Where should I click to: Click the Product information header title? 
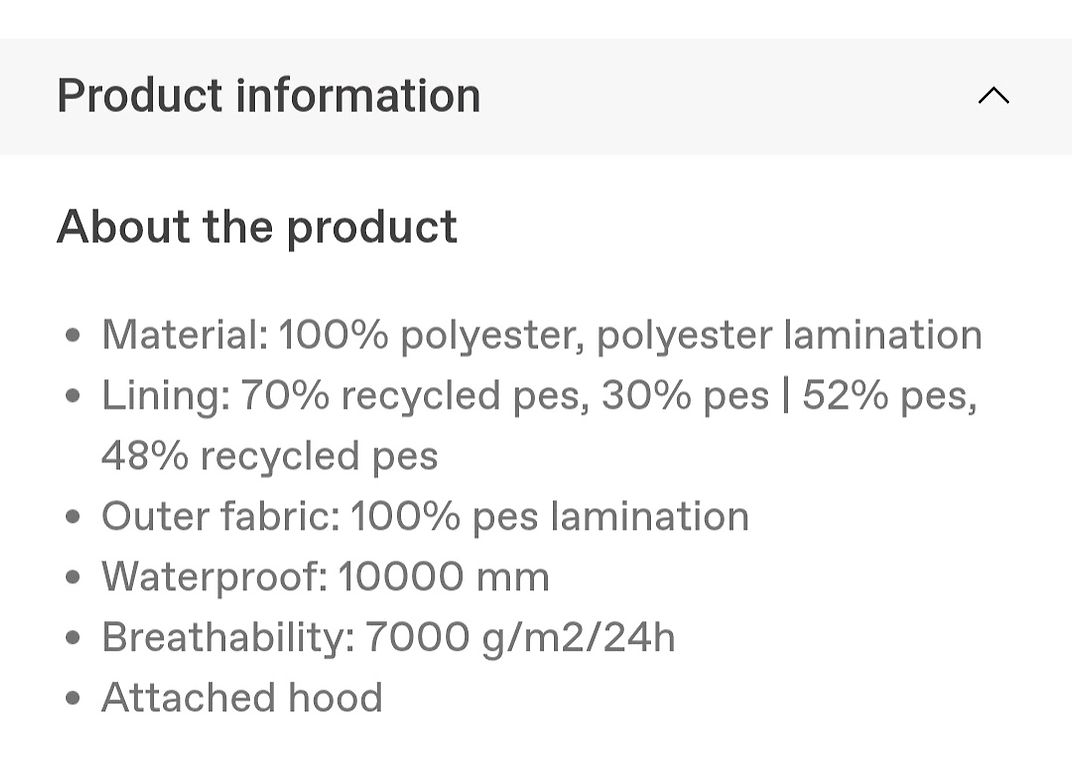click(x=269, y=96)
